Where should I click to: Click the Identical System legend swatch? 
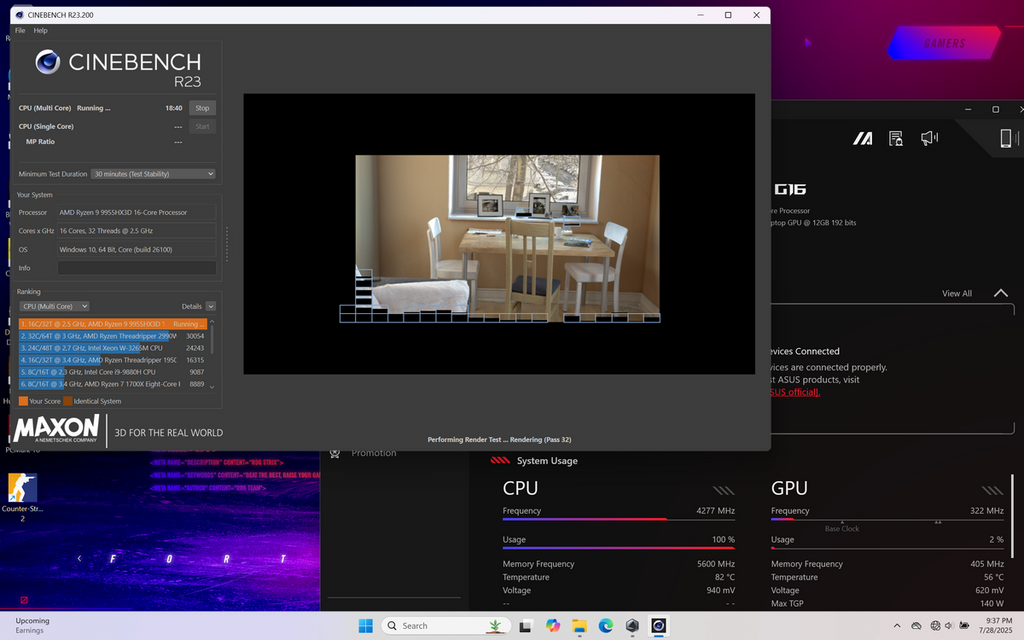point(68,401)
